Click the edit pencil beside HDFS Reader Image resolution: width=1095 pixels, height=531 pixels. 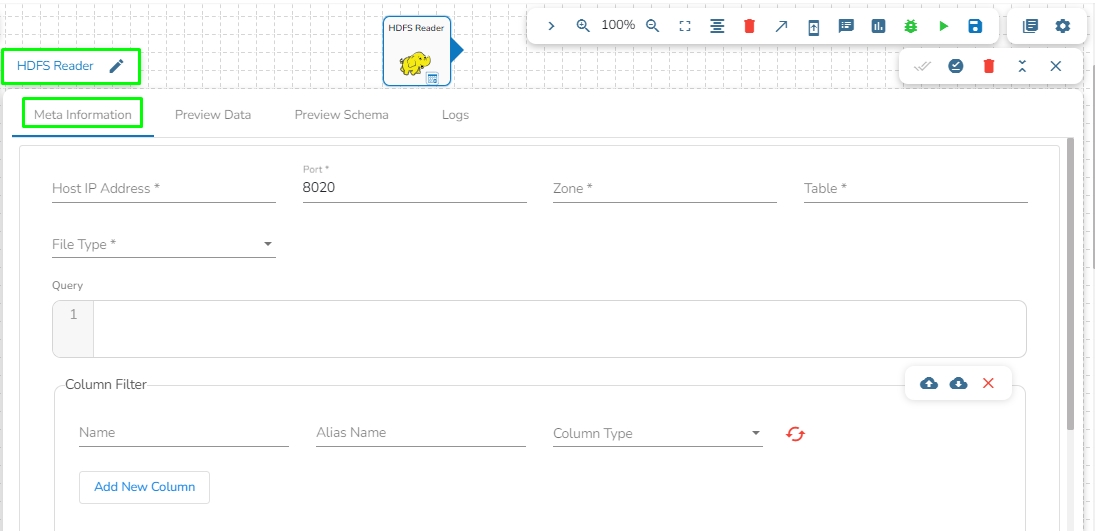[x=117, y=66]
